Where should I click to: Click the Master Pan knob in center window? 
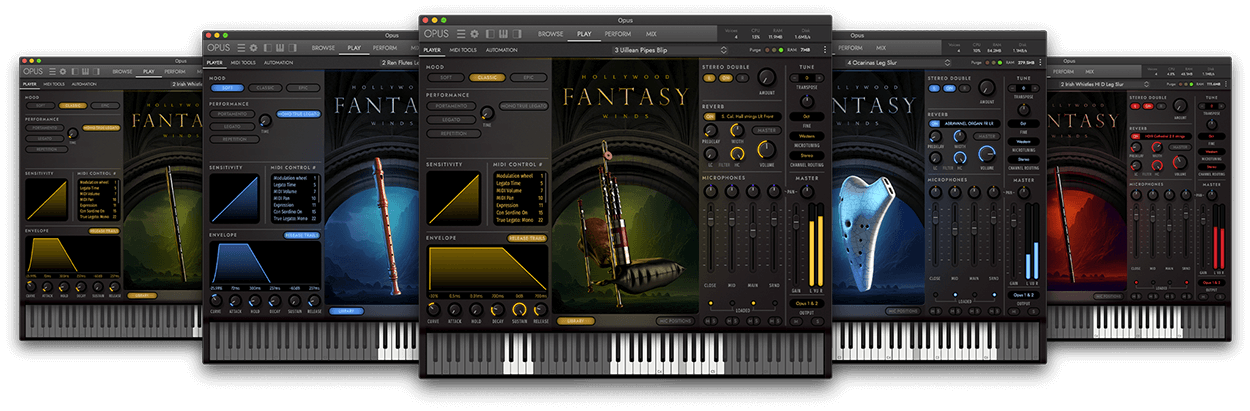click(x=806, y=190)
